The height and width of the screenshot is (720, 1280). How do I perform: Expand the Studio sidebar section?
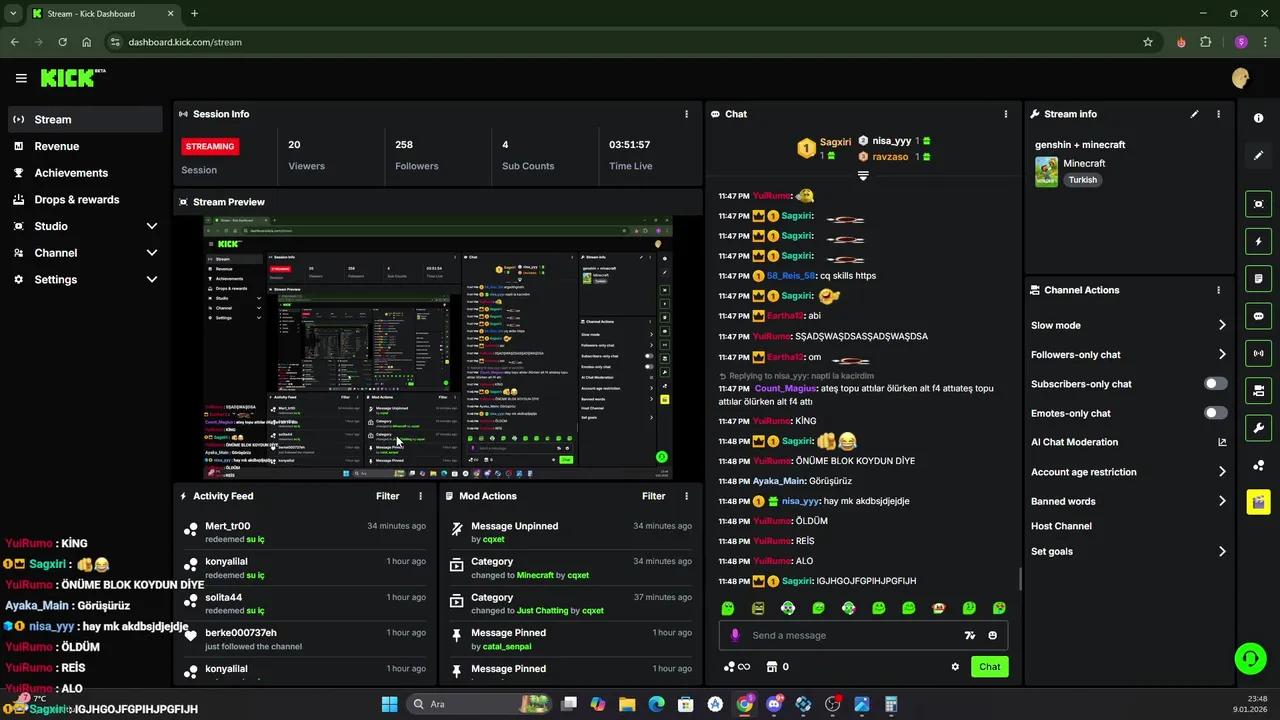click(x=152, y=226)
